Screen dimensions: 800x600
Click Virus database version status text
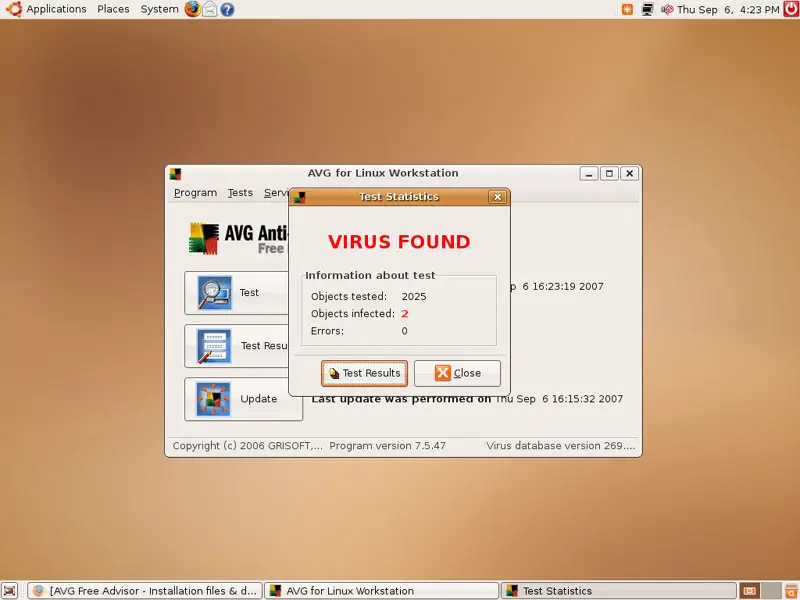point(561,446)
